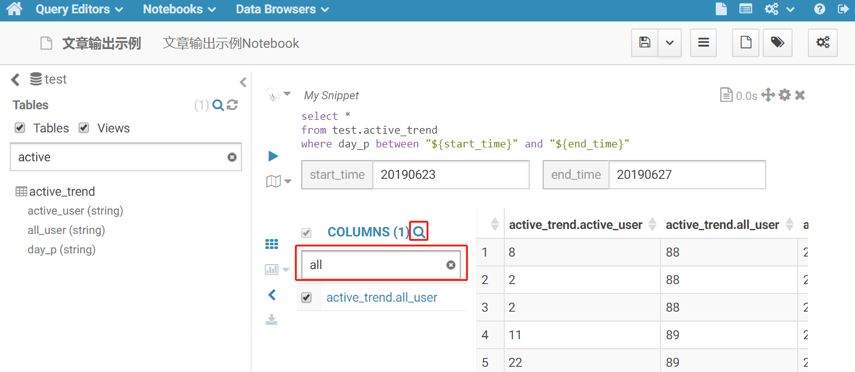Open the snippet log document icon

coord(726,95)
